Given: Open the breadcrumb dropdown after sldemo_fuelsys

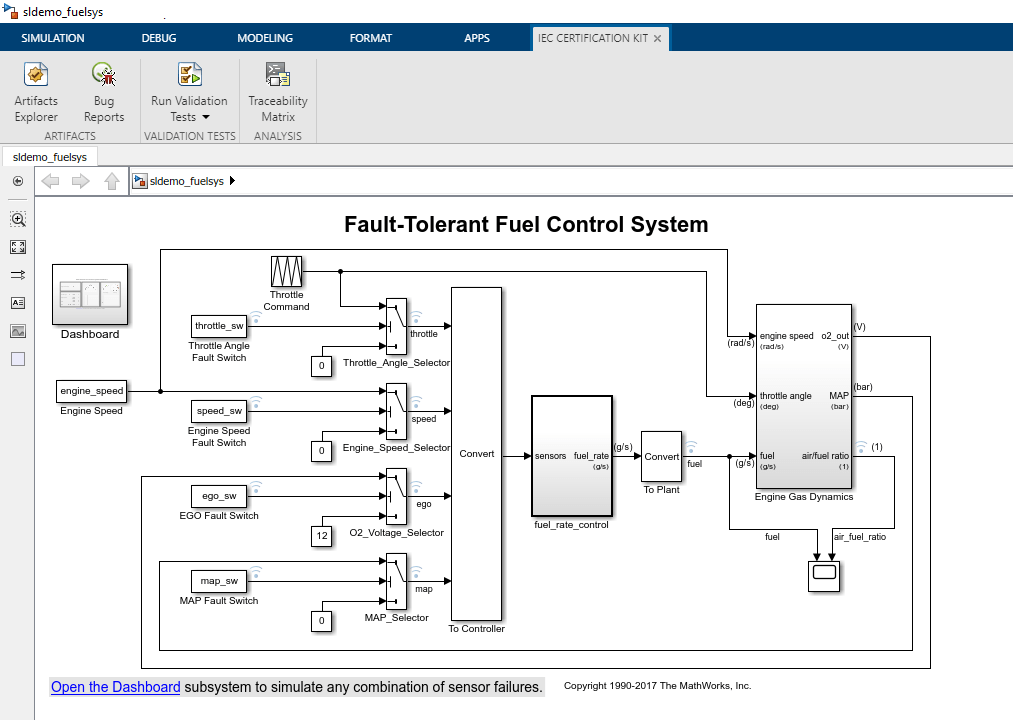Looking at the screenshot, I should (232, 181).
